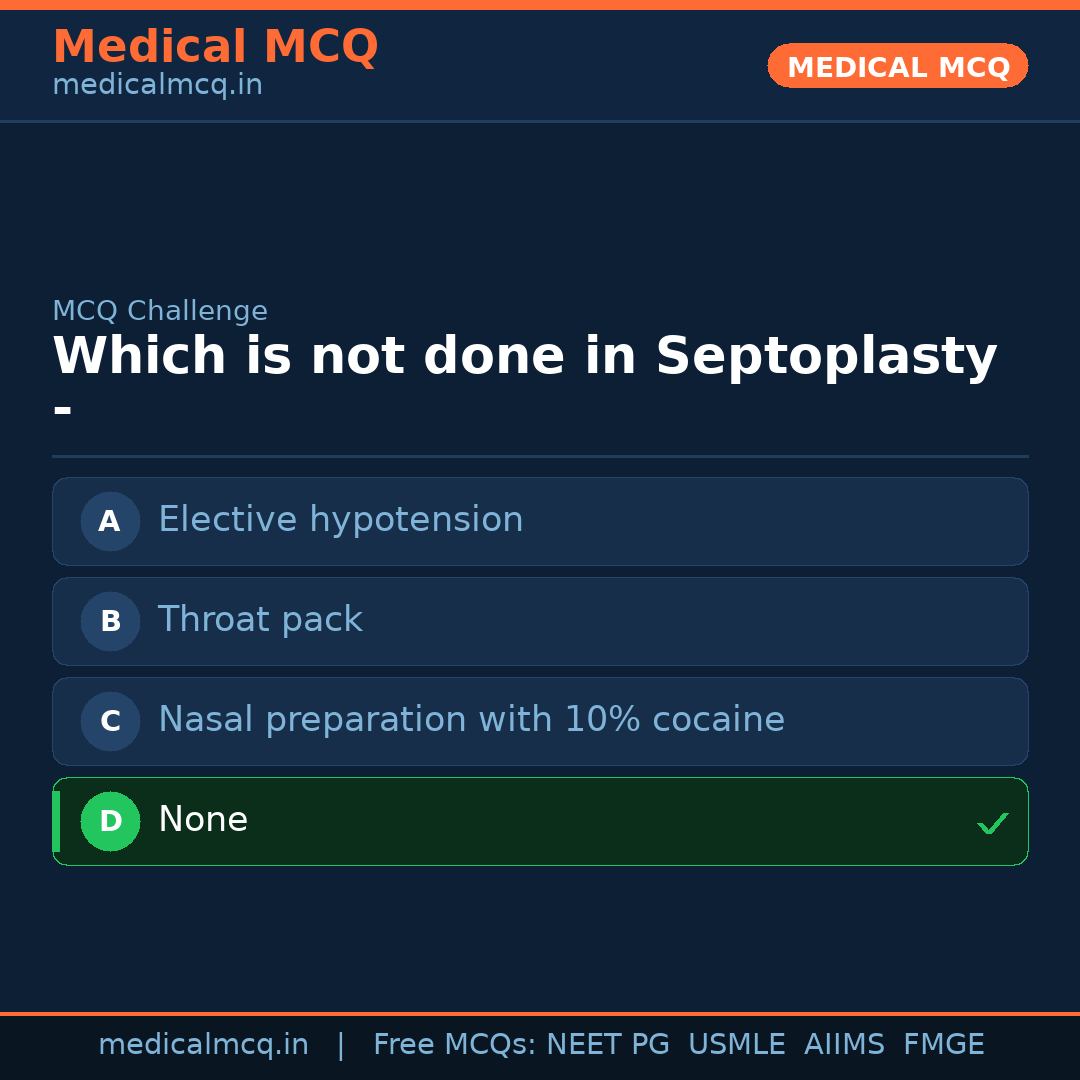Screen dimensions: 1080x1080
Task: Open medicalmcq.in link in the header
Action: (157, 86)
